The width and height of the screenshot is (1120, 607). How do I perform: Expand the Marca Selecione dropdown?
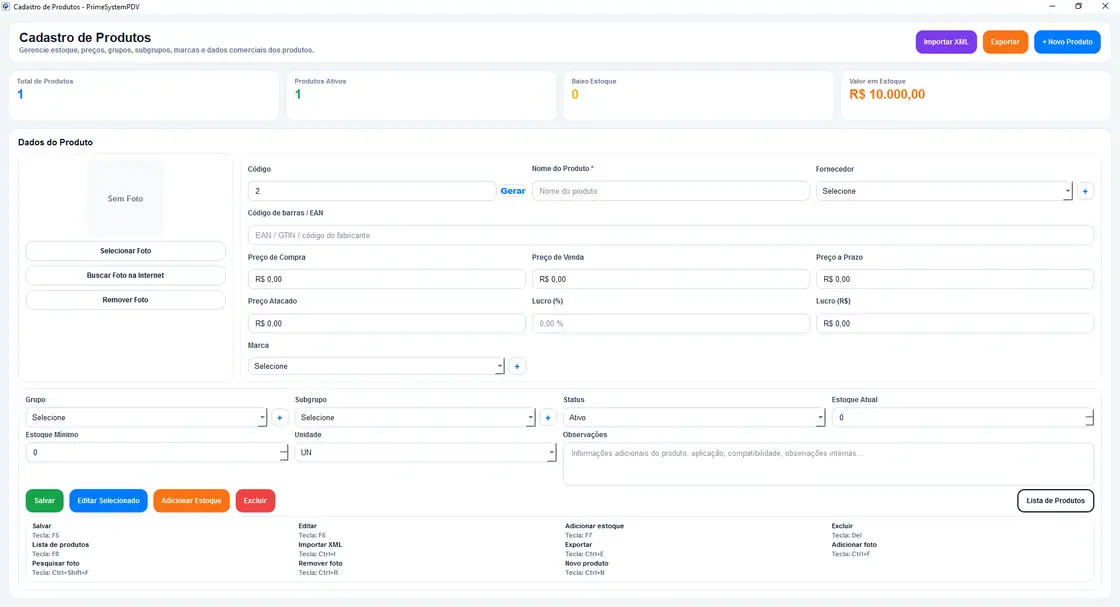click(x=376, y=366)
